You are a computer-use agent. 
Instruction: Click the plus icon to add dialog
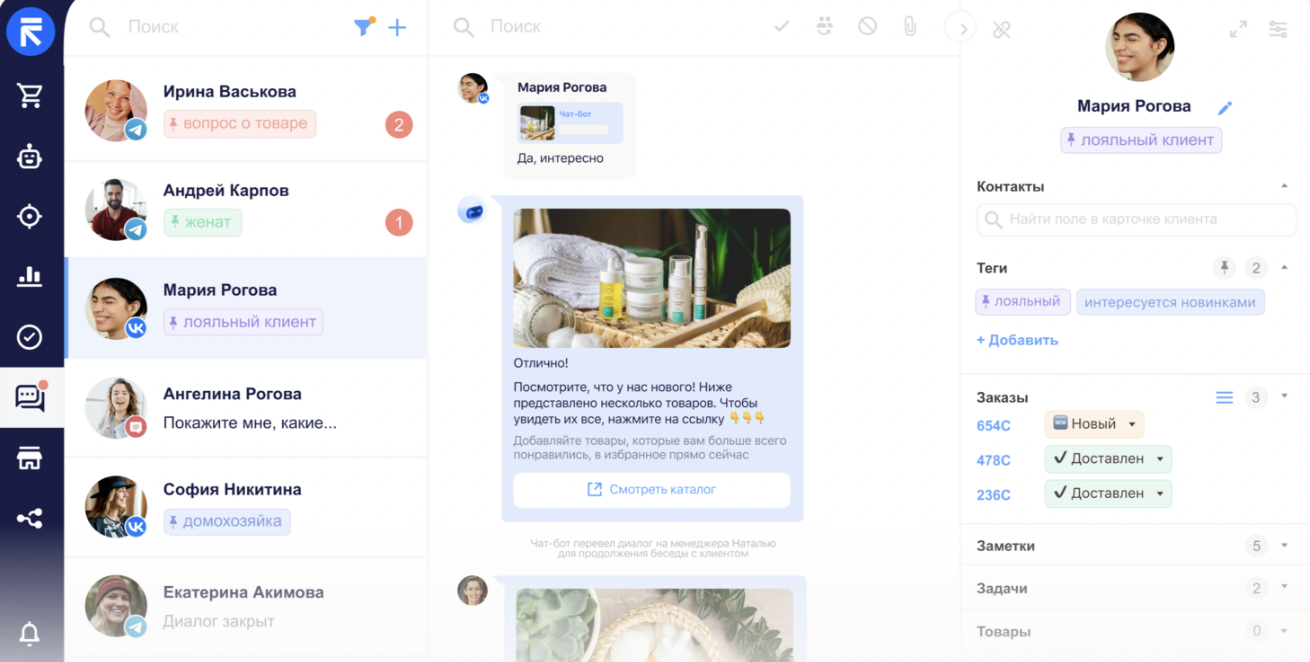[x=397, y=28]
